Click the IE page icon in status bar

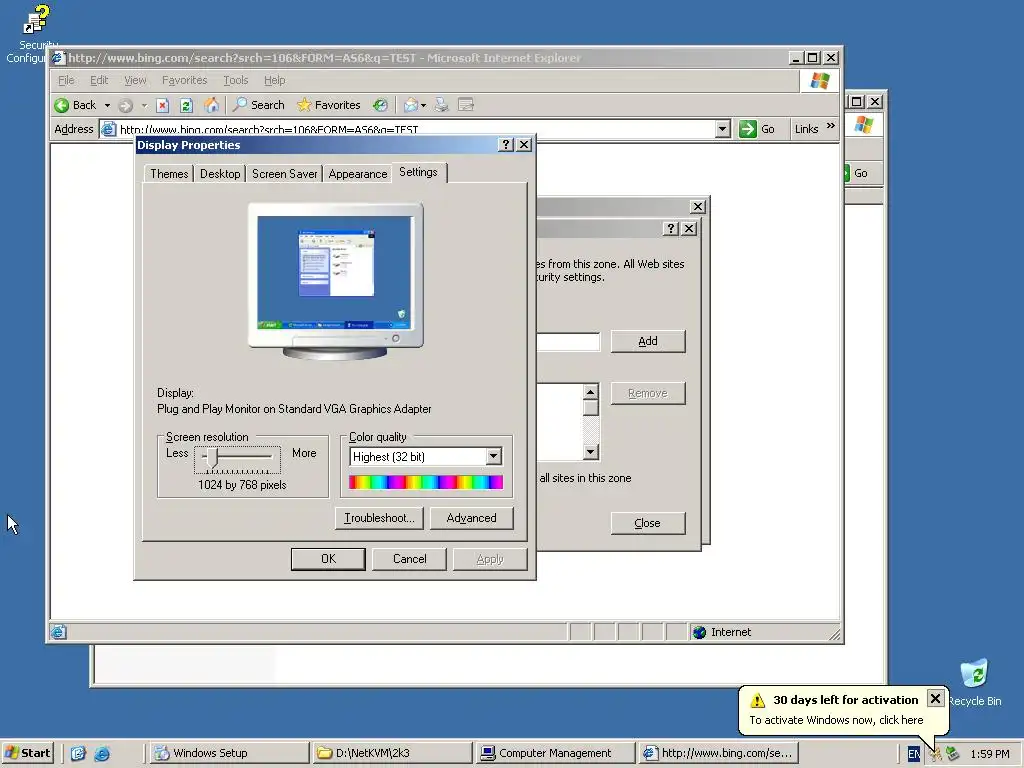pos(59,632)
